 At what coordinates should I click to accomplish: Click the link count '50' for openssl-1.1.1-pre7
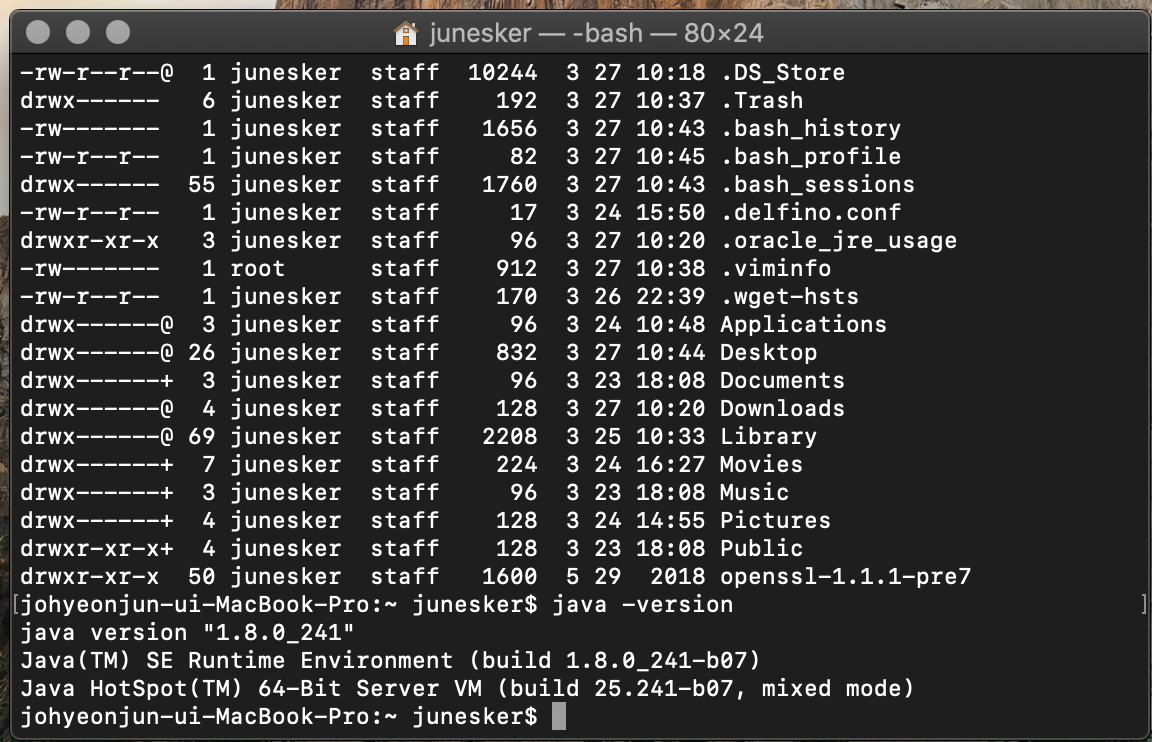click(x=202, y=577)
